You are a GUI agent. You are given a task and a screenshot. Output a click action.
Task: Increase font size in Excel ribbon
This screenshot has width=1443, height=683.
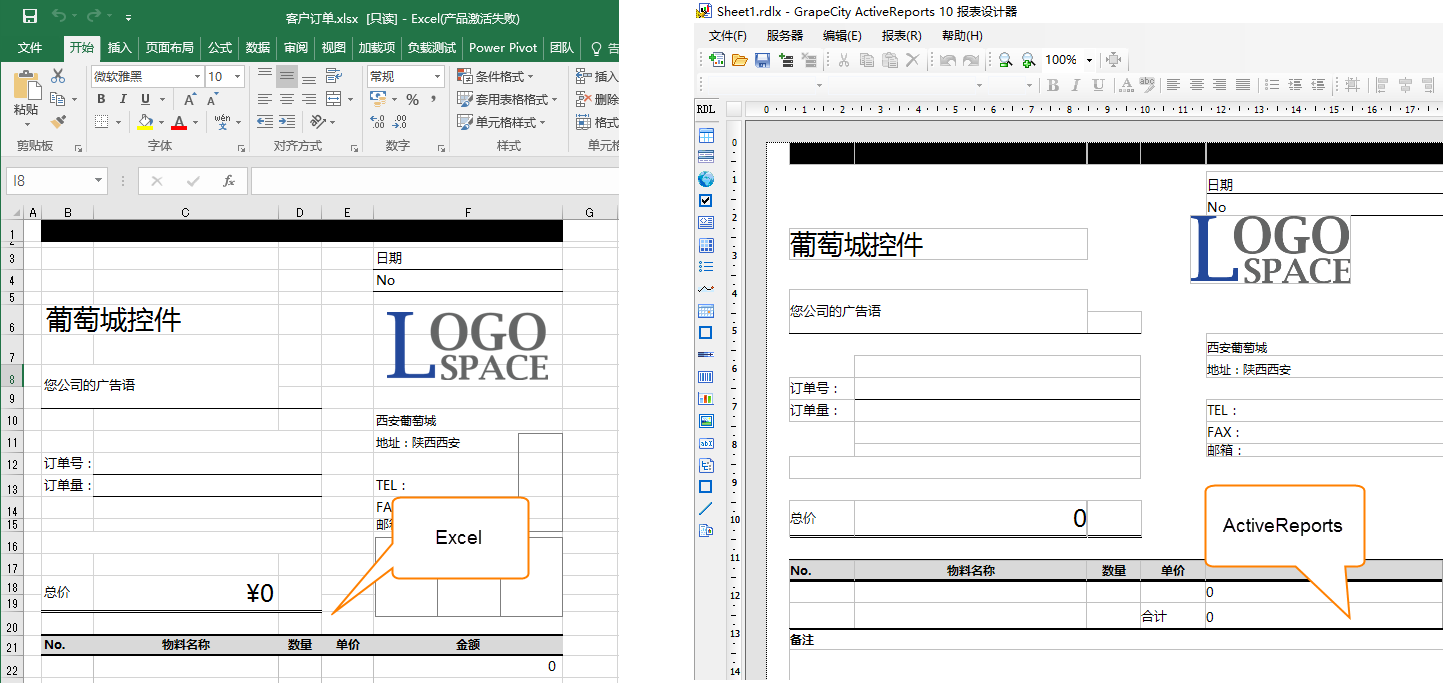[189, 99]
